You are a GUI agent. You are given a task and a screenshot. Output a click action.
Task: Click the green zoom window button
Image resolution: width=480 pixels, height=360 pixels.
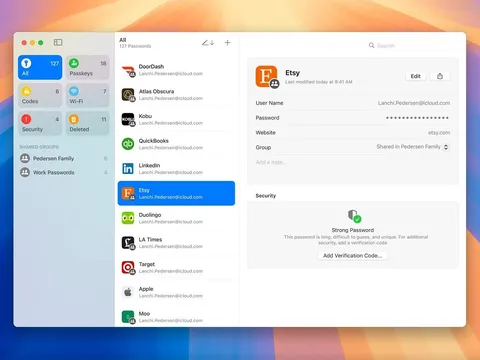coord(40,43)
